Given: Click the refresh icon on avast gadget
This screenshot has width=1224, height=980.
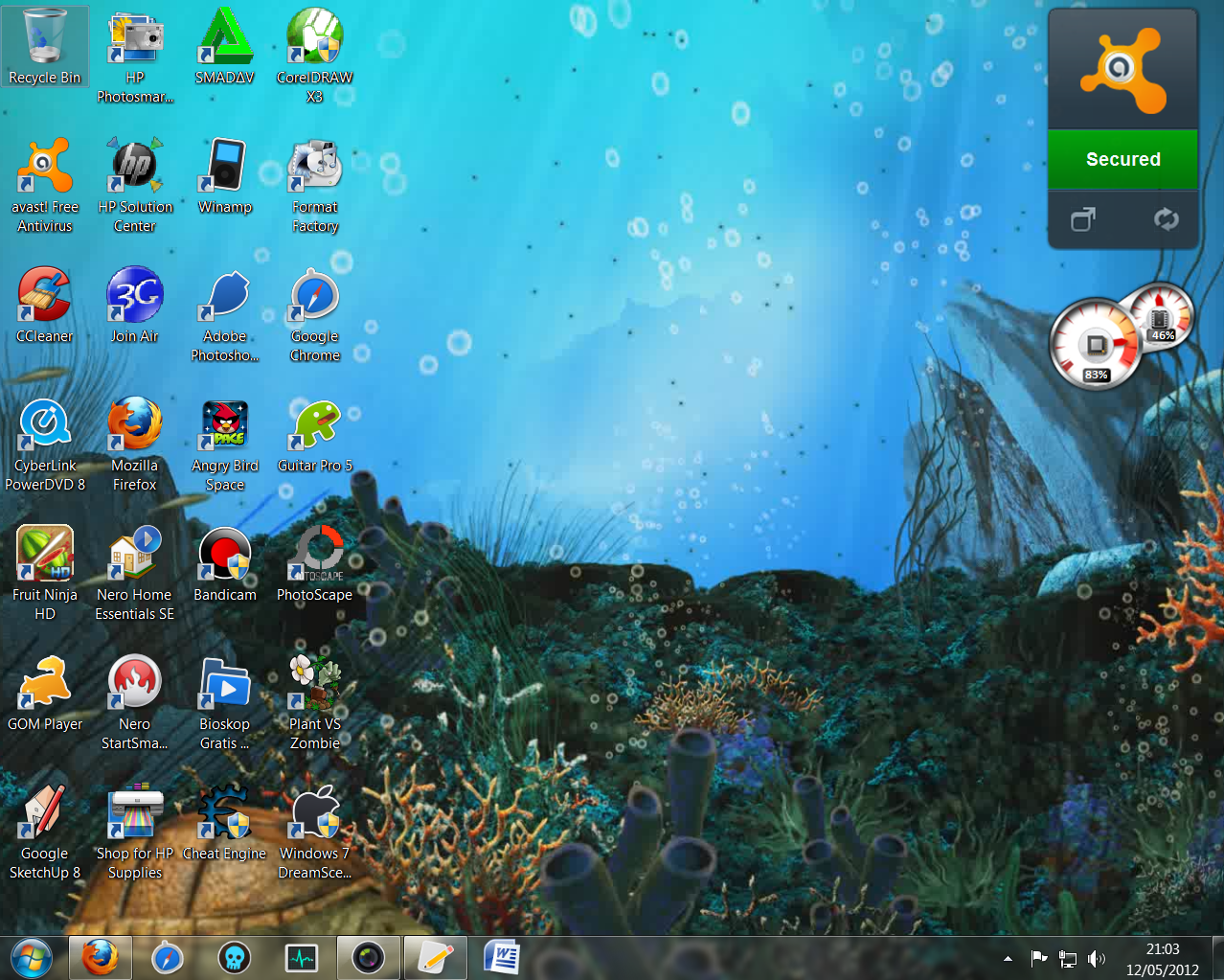Looking at the screenshot, I should 1166,219.
